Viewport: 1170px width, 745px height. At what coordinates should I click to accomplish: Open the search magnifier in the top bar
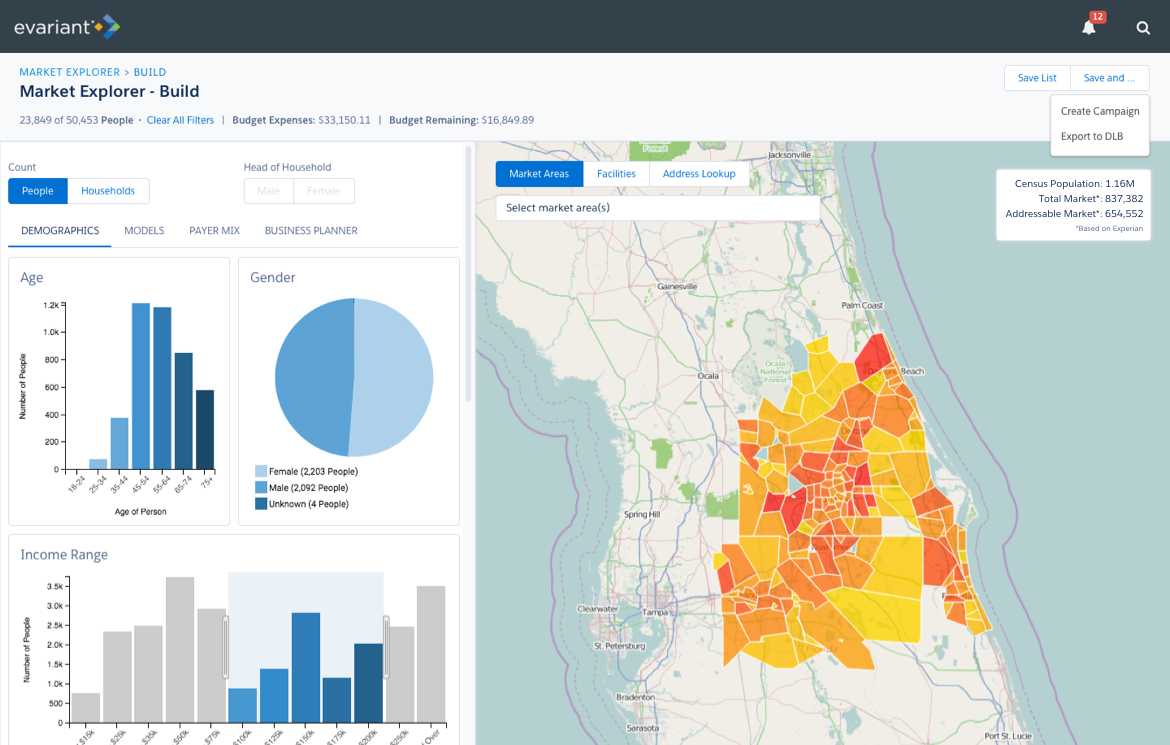(1143, 27)
